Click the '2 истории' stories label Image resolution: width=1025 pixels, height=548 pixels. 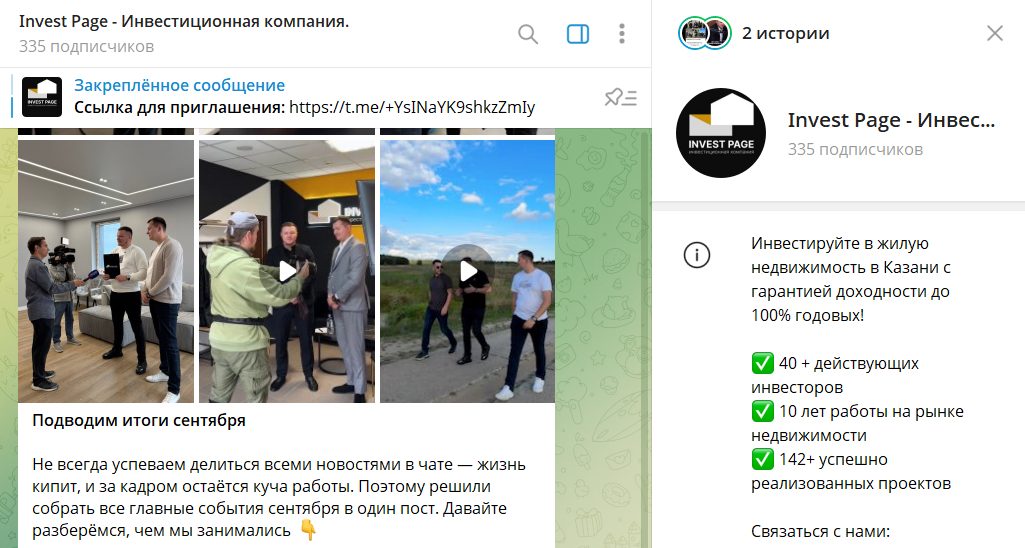(786, 33)
